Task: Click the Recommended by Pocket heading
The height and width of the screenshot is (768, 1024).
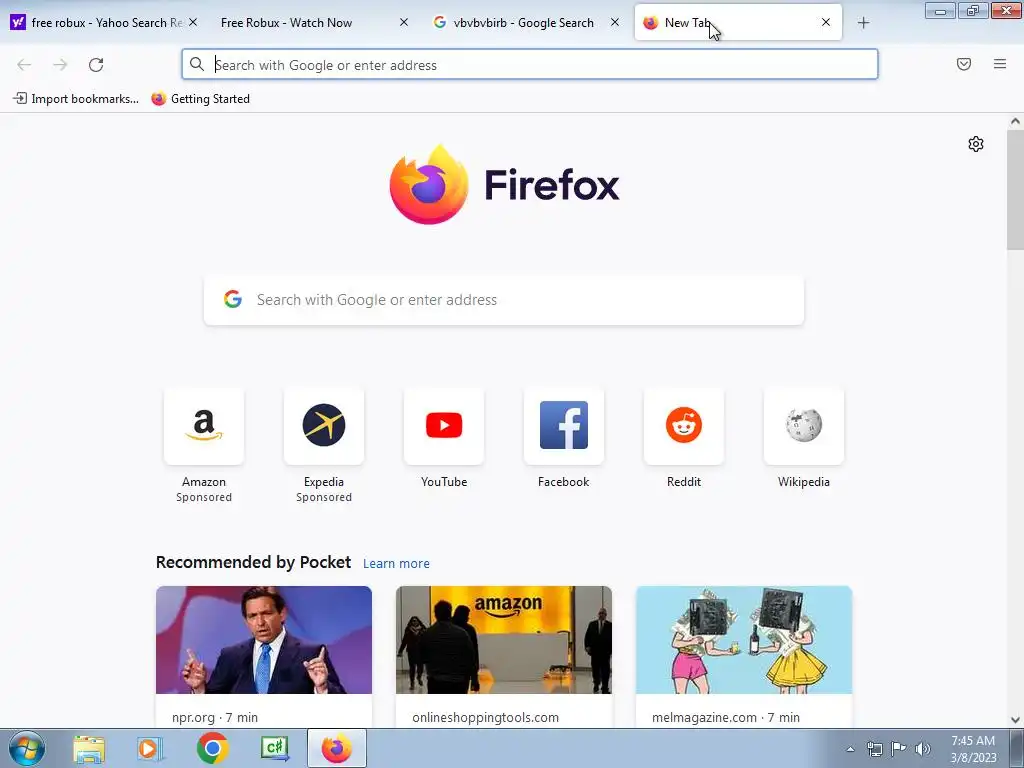Action: pos(253,562)
